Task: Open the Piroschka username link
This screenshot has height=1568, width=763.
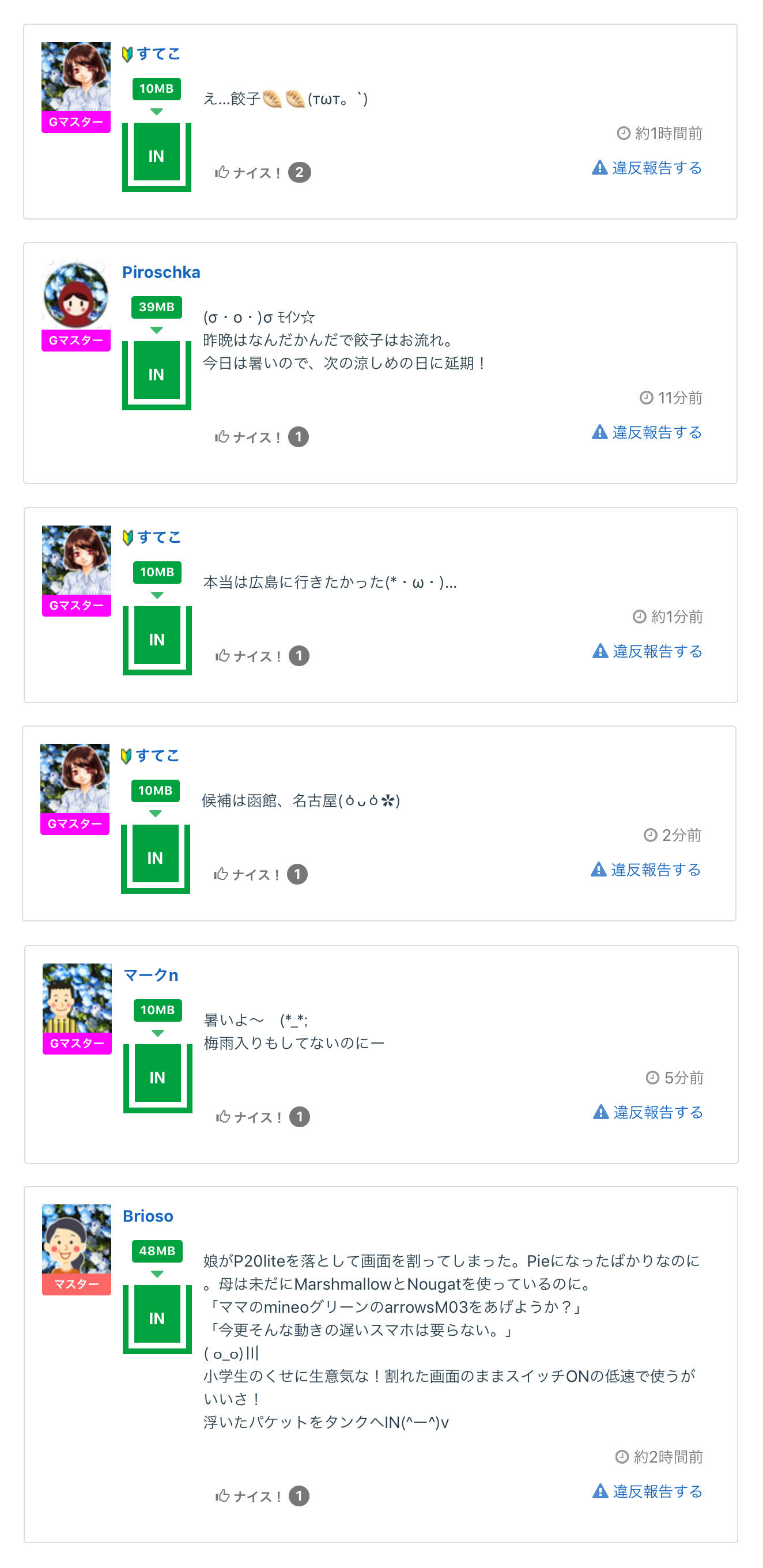Action: click(x=161, y=272)
